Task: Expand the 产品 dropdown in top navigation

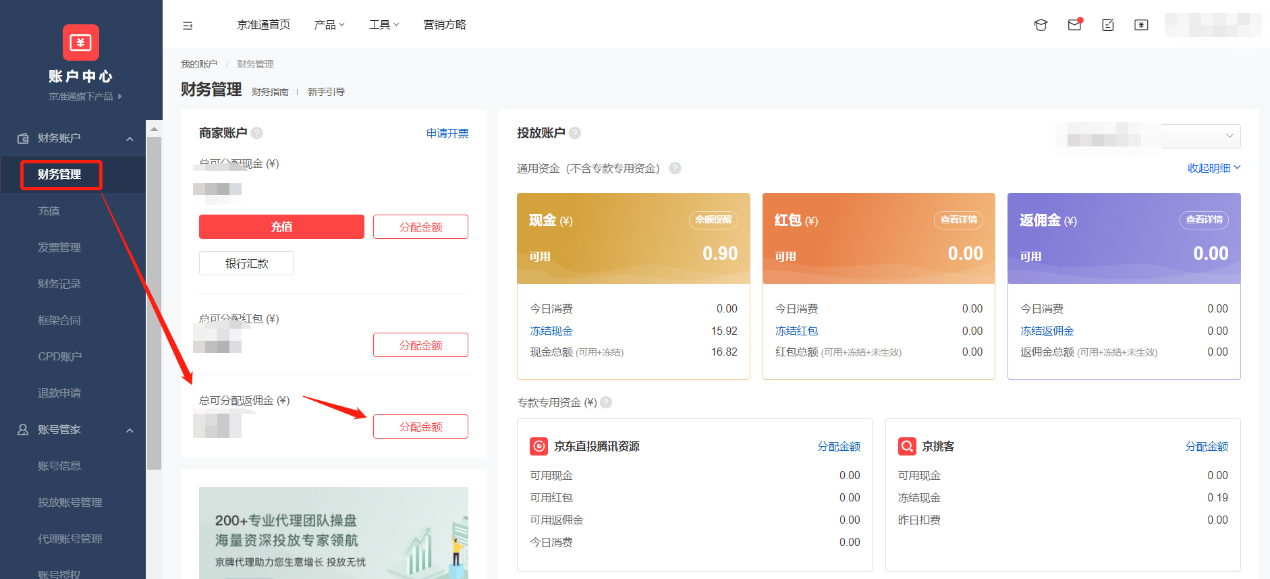Action: click(x=329, y=24)
